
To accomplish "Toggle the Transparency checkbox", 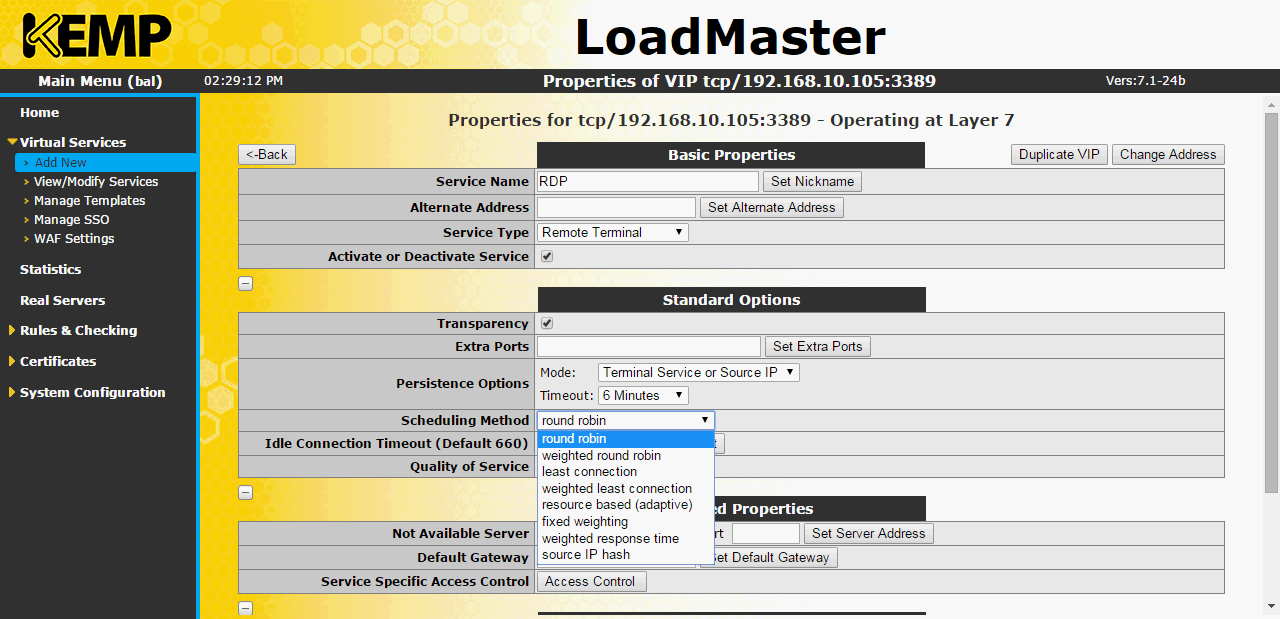I will click(547, 323).
